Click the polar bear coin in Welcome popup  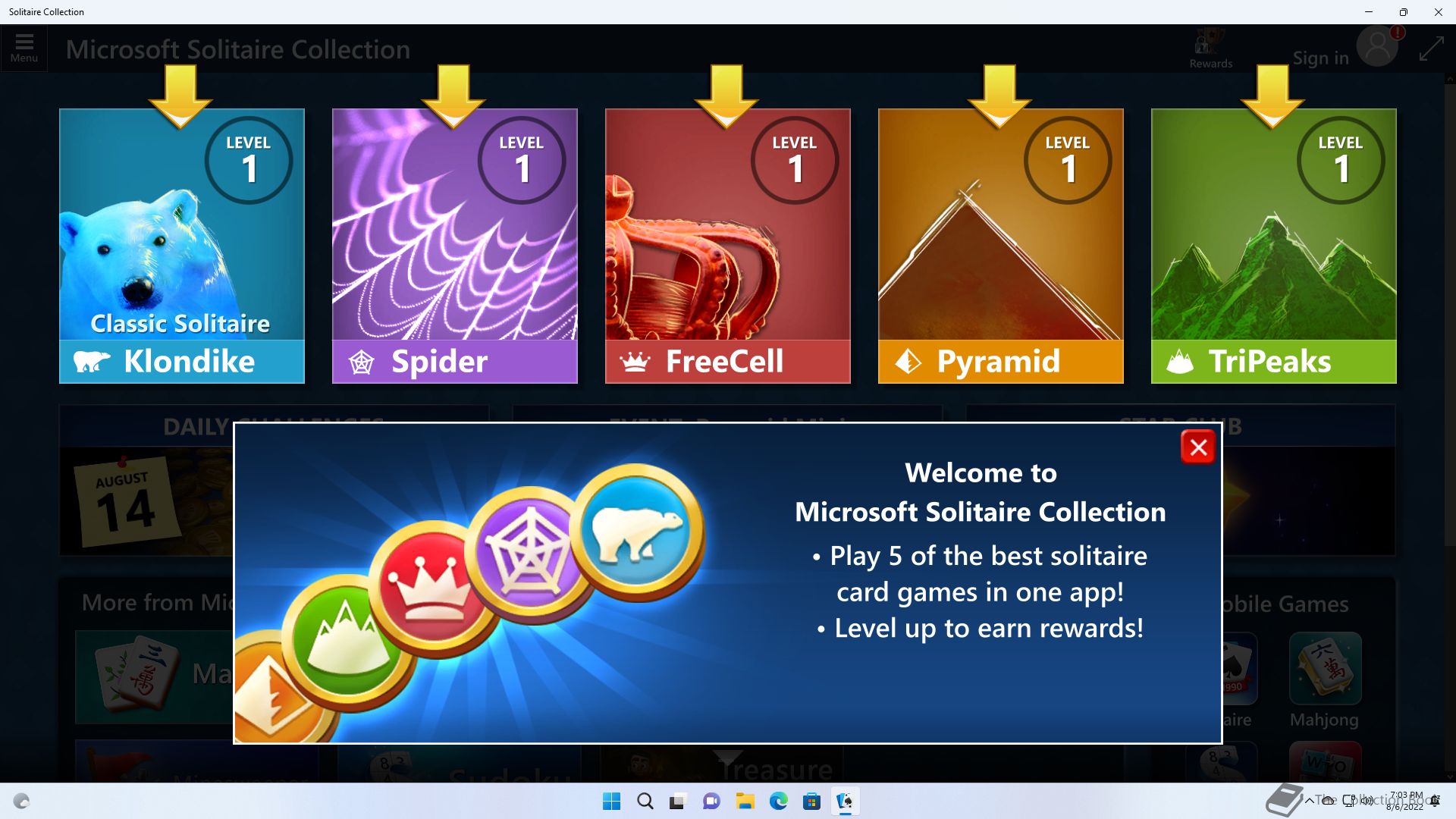tap(639, 531)
